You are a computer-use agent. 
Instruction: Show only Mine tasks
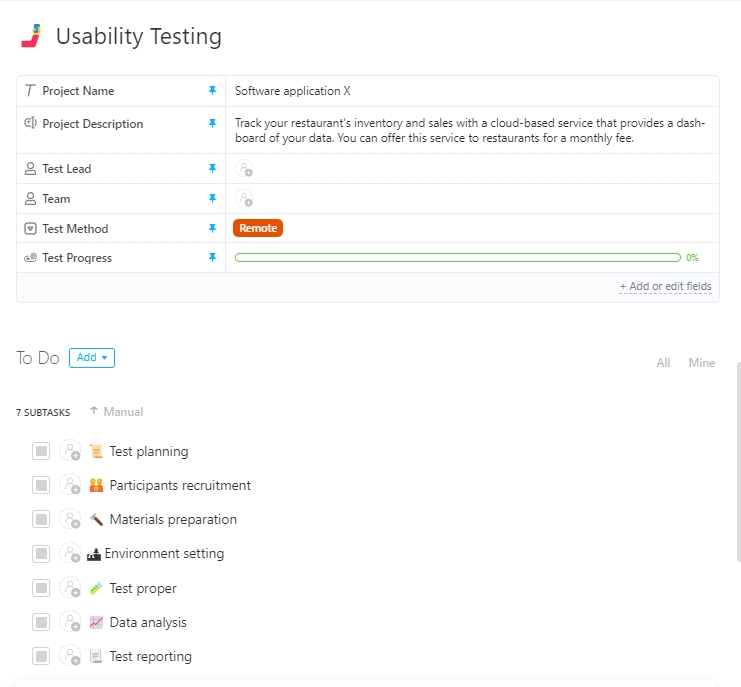[702, 363]
